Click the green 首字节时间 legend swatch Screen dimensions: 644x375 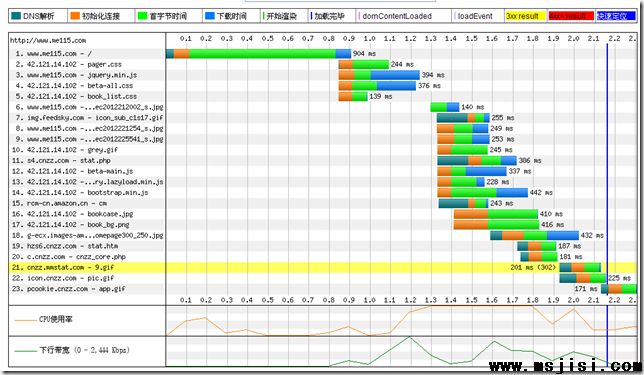[x=142, y=16]
